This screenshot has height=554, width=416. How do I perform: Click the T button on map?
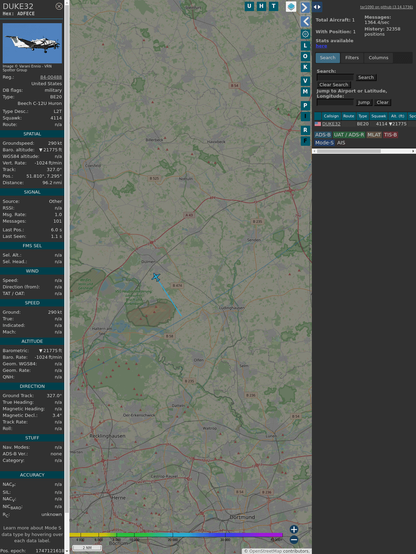pos(273,6)
